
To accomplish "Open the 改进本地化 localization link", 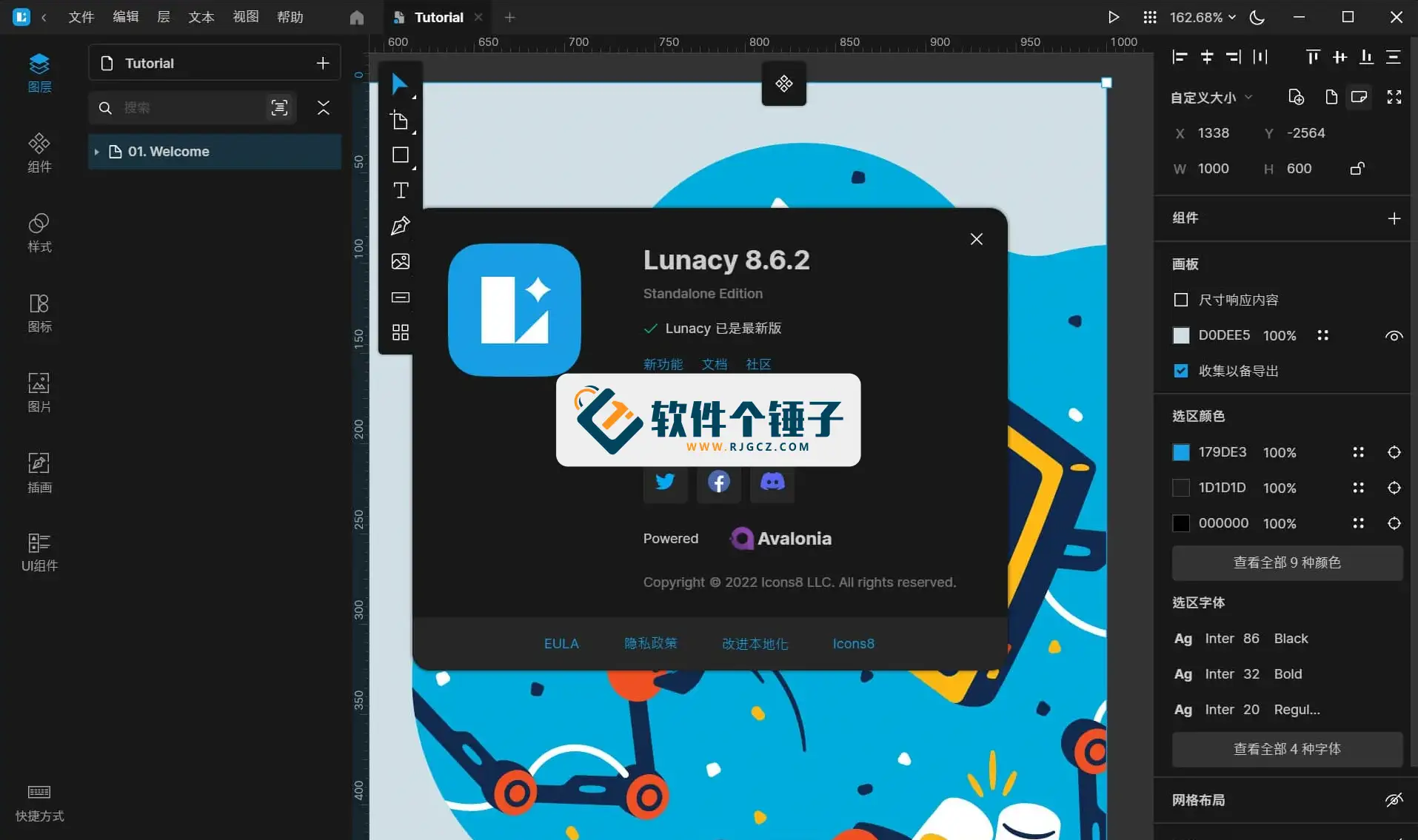I will (755, 644).
